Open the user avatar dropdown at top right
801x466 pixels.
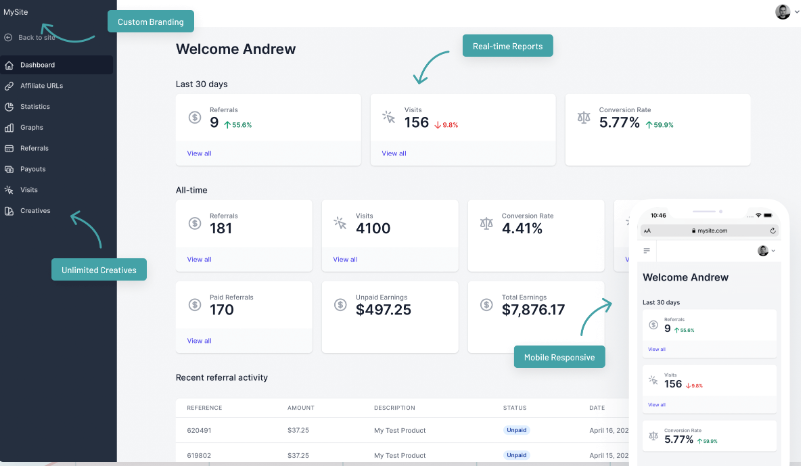(787, 12)
